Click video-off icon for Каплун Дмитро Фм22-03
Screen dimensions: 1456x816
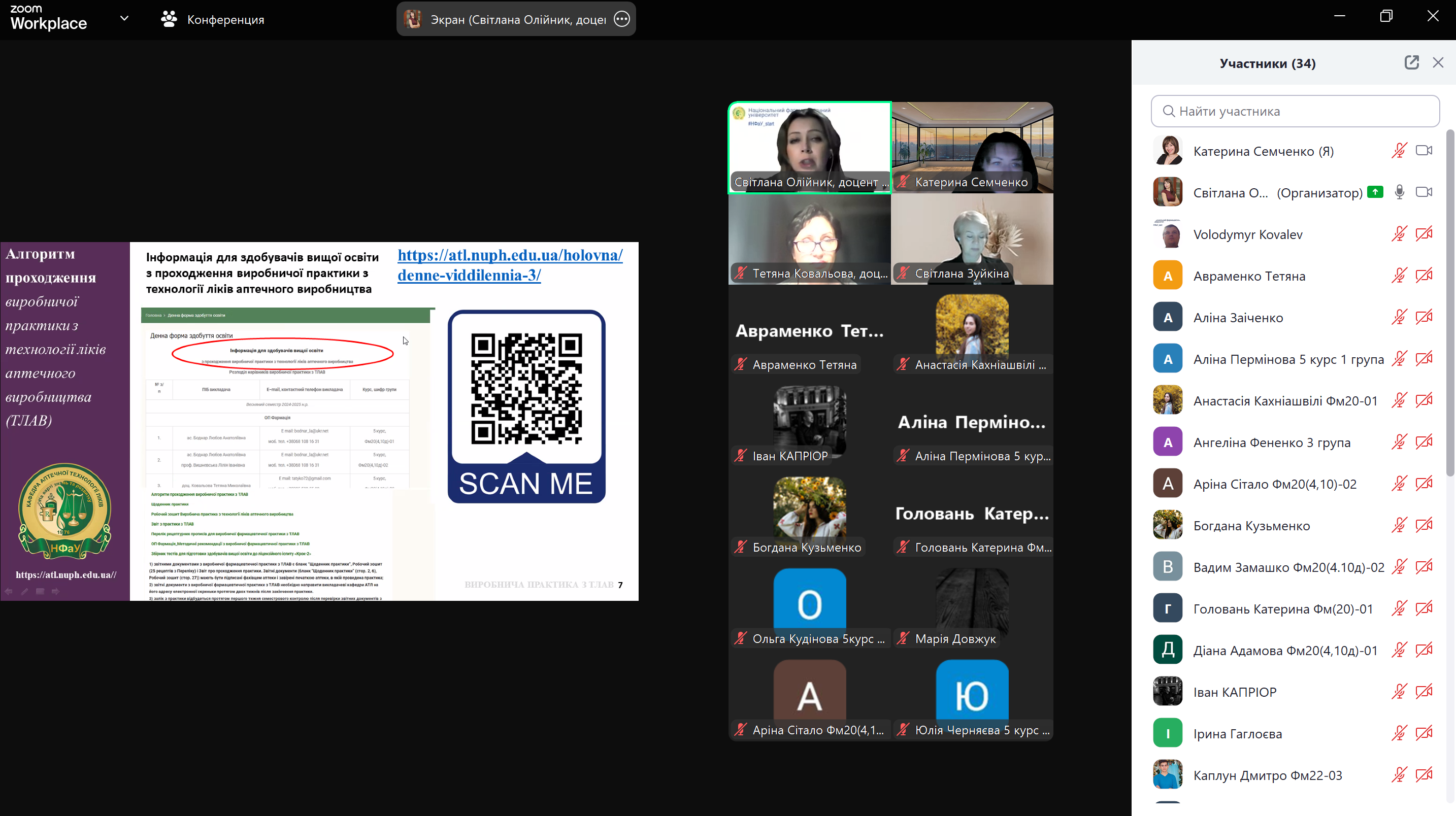[1424, 775]
